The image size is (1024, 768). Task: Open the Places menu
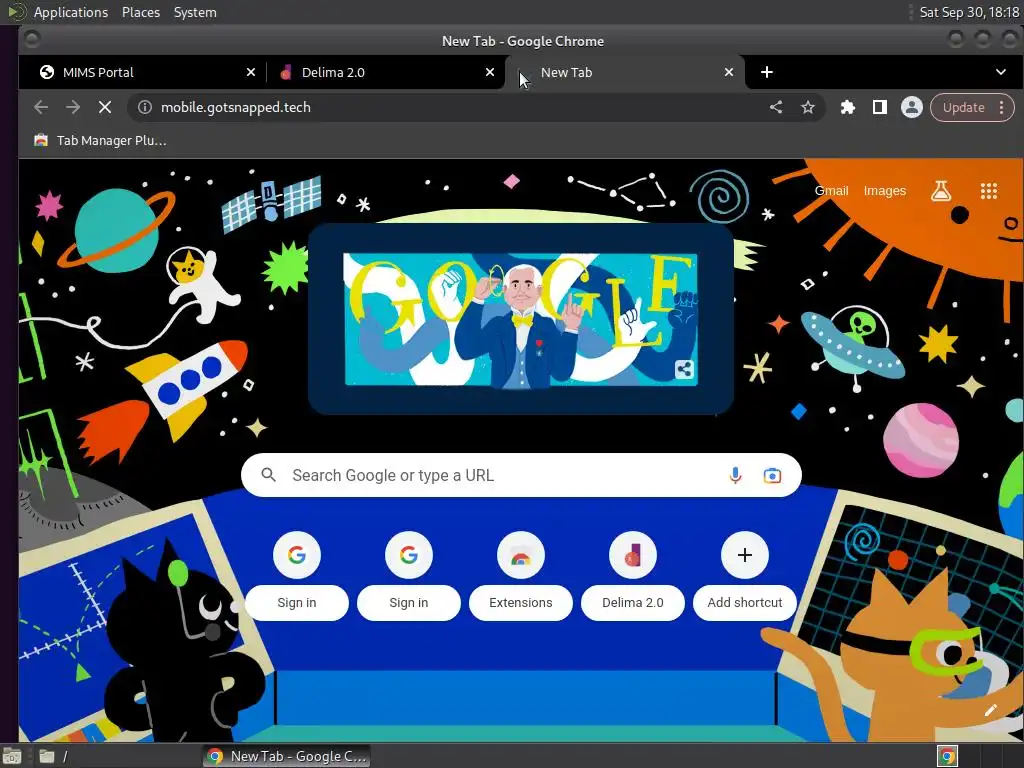tap(140, 12)
